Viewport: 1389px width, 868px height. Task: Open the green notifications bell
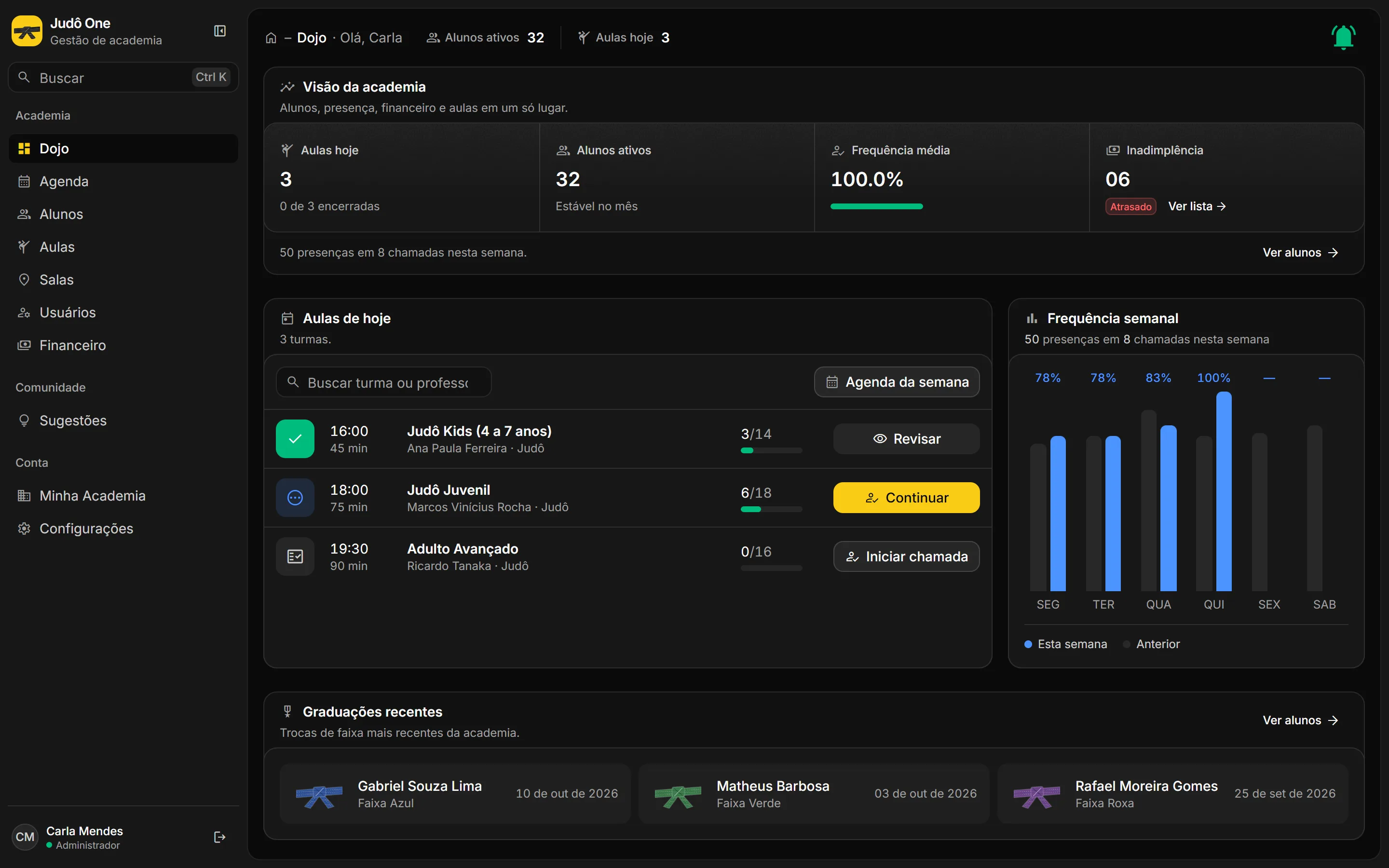(x=1343, y=37)
